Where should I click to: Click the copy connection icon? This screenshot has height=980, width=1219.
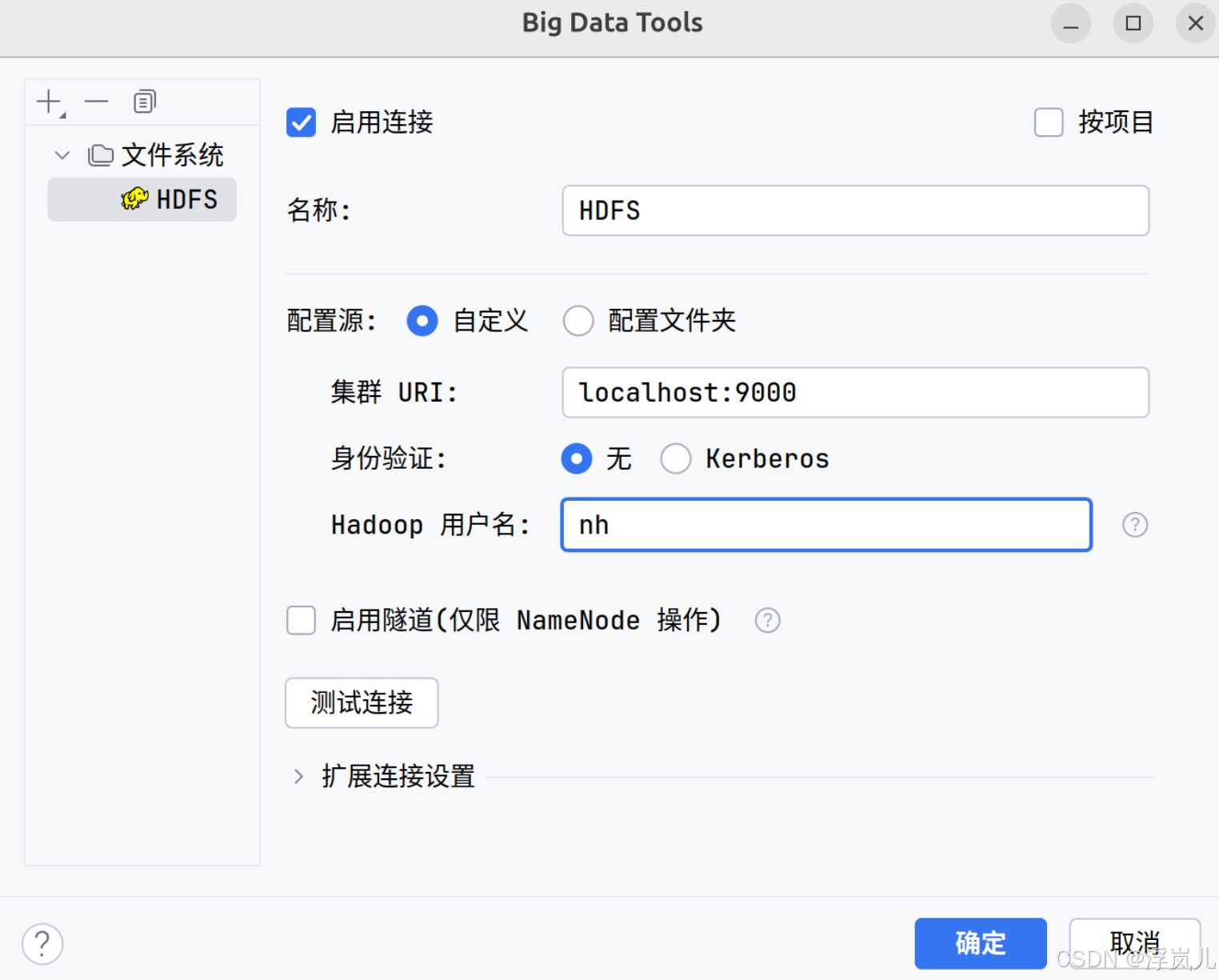[x=144, y=102]
